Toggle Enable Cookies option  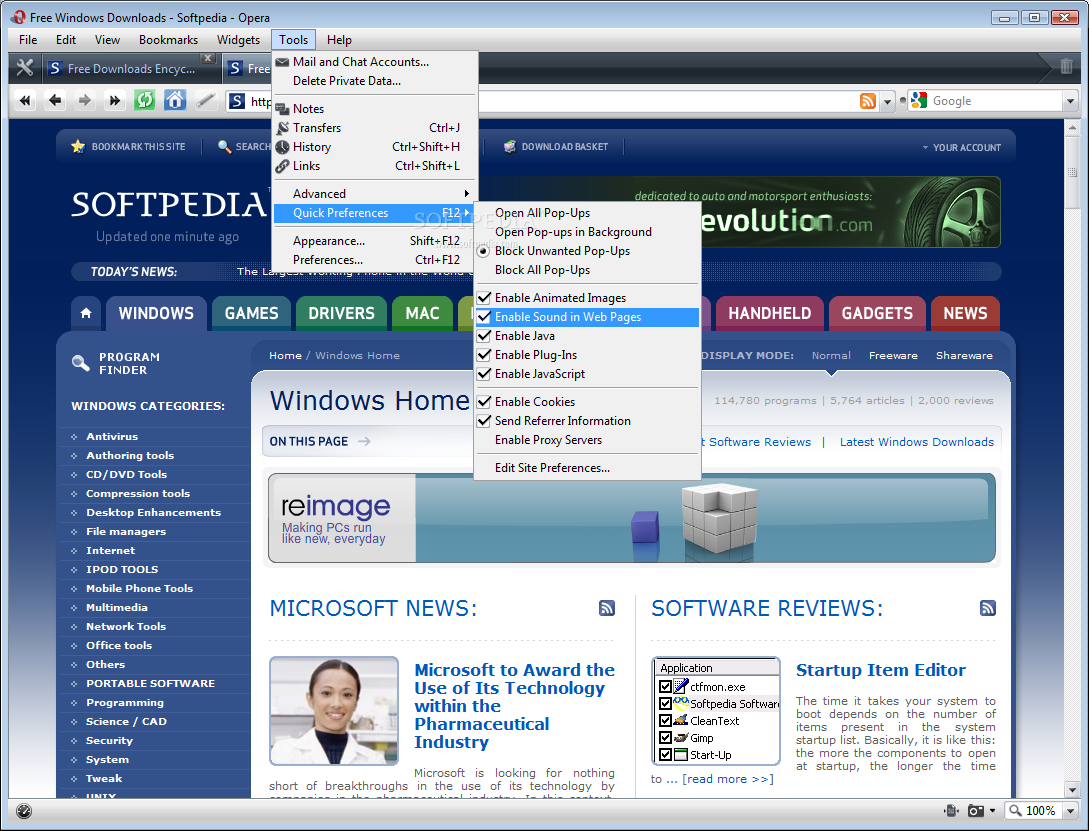click(x=588, y=402)
